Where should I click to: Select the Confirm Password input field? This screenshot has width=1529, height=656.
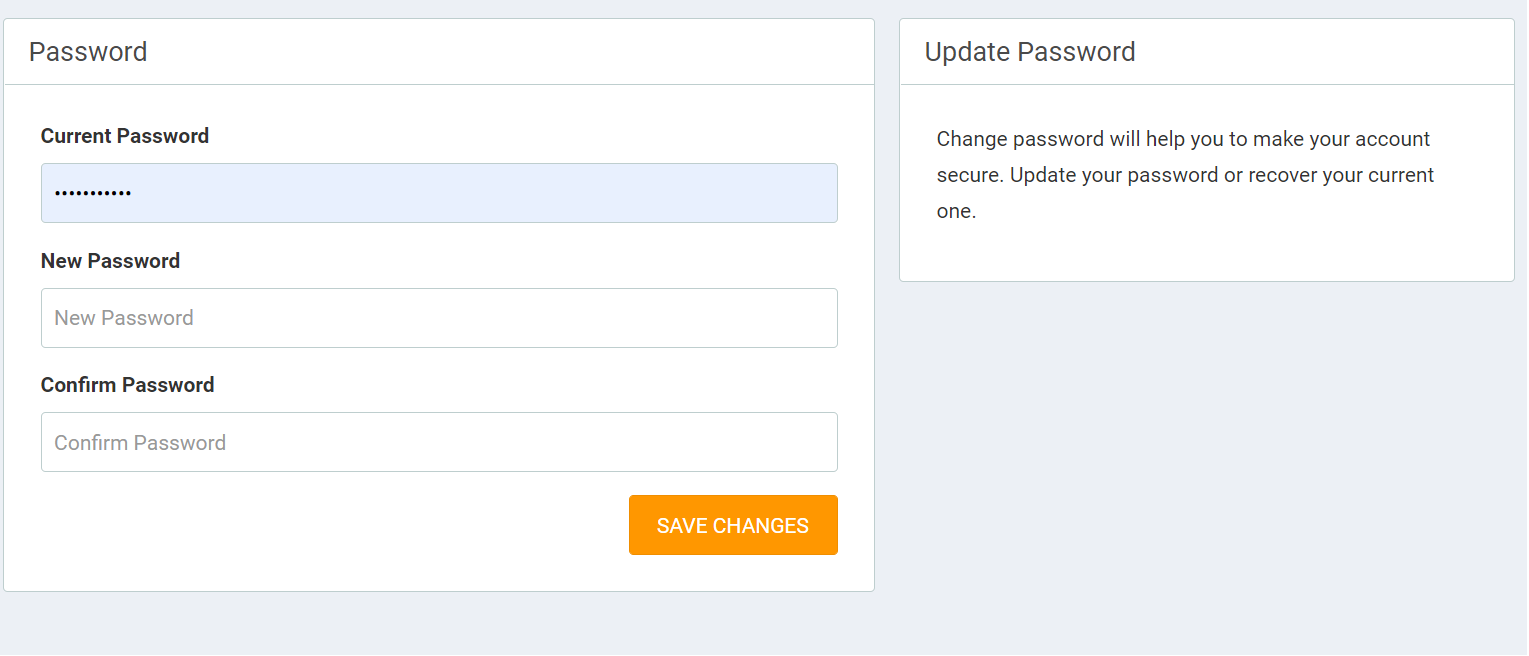[438, 442]
